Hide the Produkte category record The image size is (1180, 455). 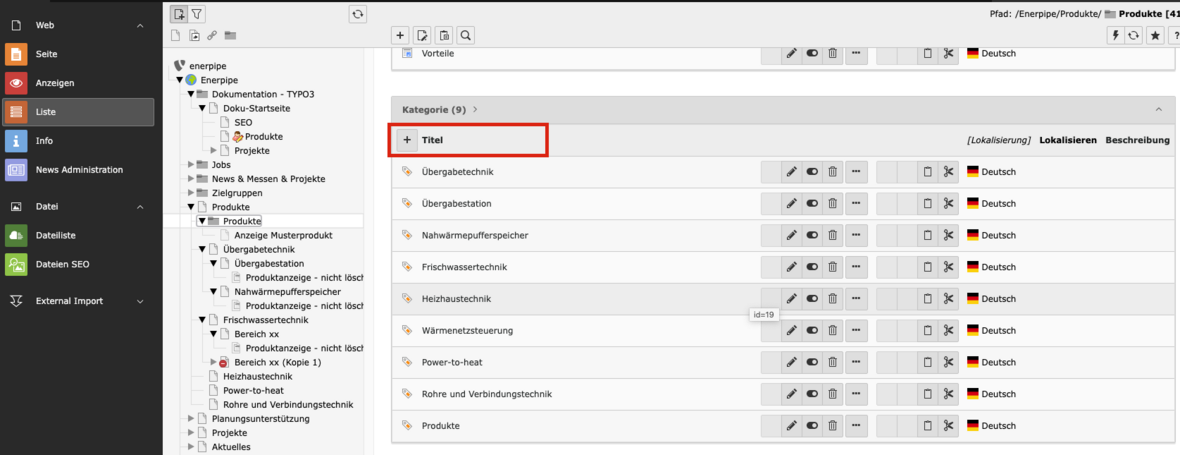point(811,426)
